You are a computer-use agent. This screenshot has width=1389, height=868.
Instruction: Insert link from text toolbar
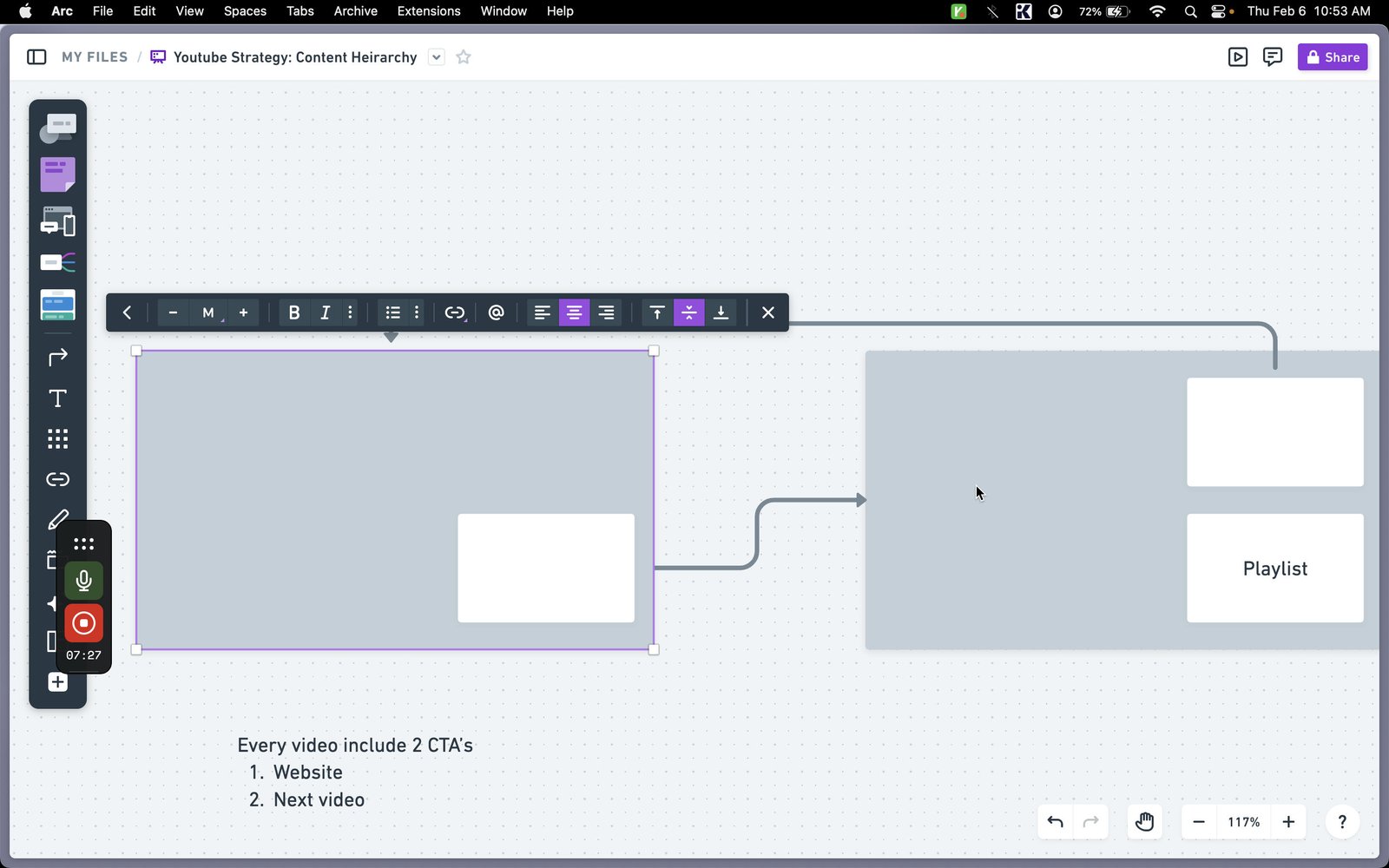coord(455,312)
